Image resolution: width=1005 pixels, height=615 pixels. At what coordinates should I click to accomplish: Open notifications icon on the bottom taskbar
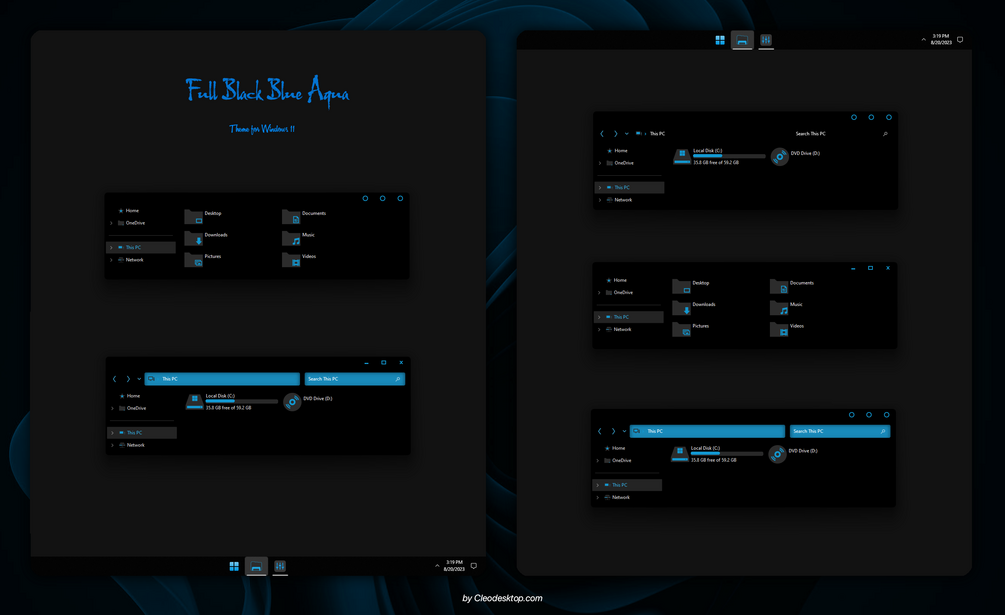point(474,566)
